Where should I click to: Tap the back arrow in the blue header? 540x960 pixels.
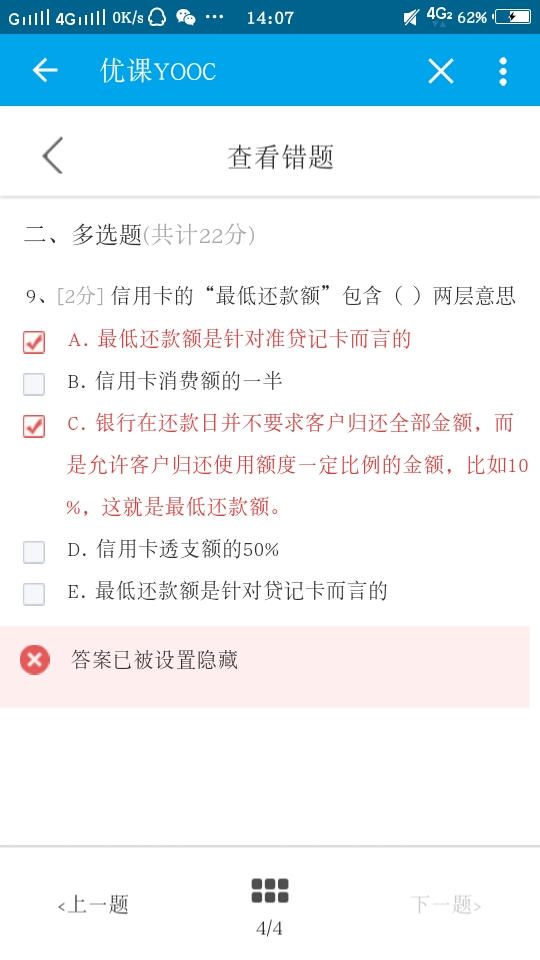click(45, 71)
